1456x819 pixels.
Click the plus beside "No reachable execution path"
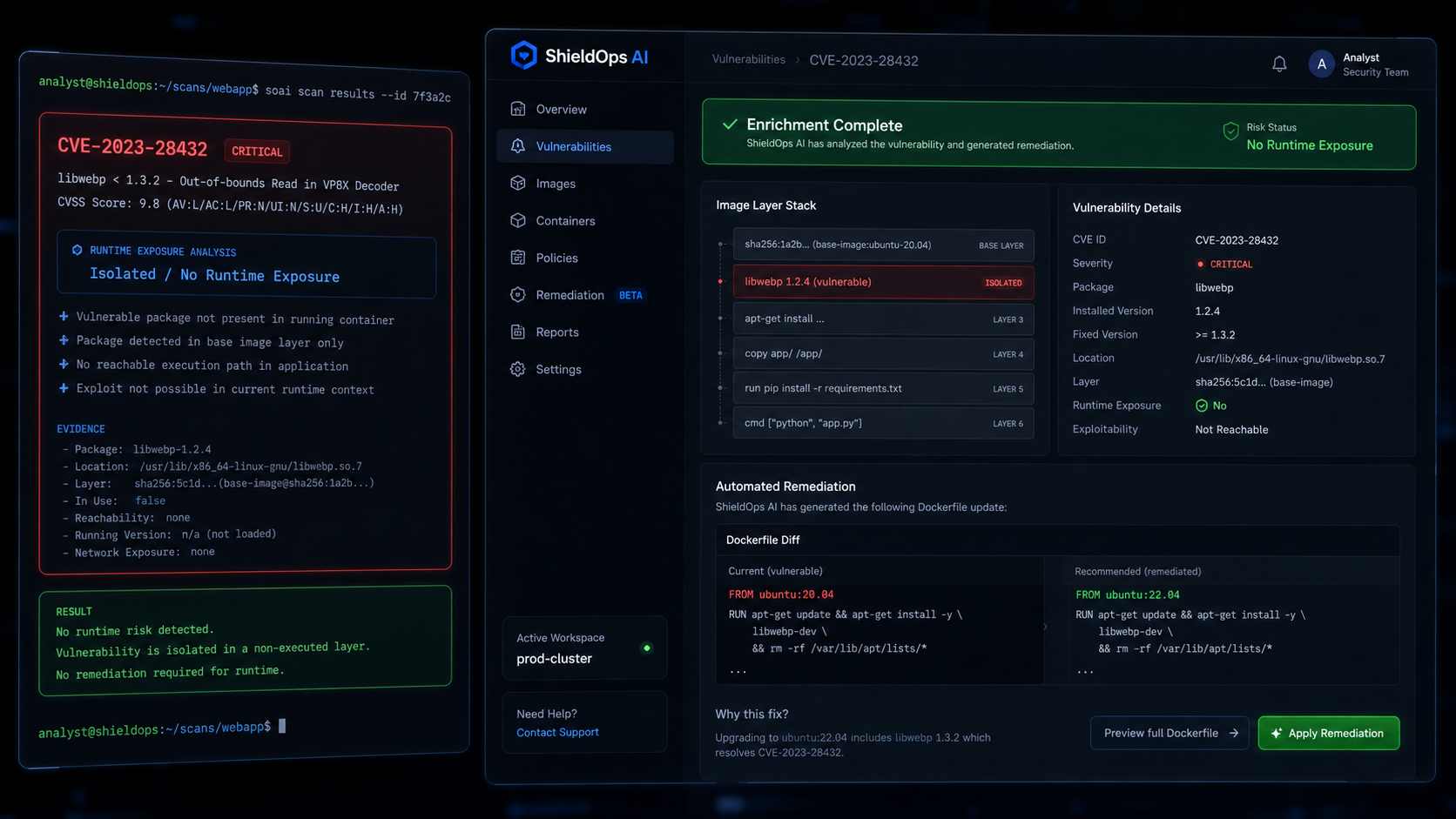[x=64, y=364]
